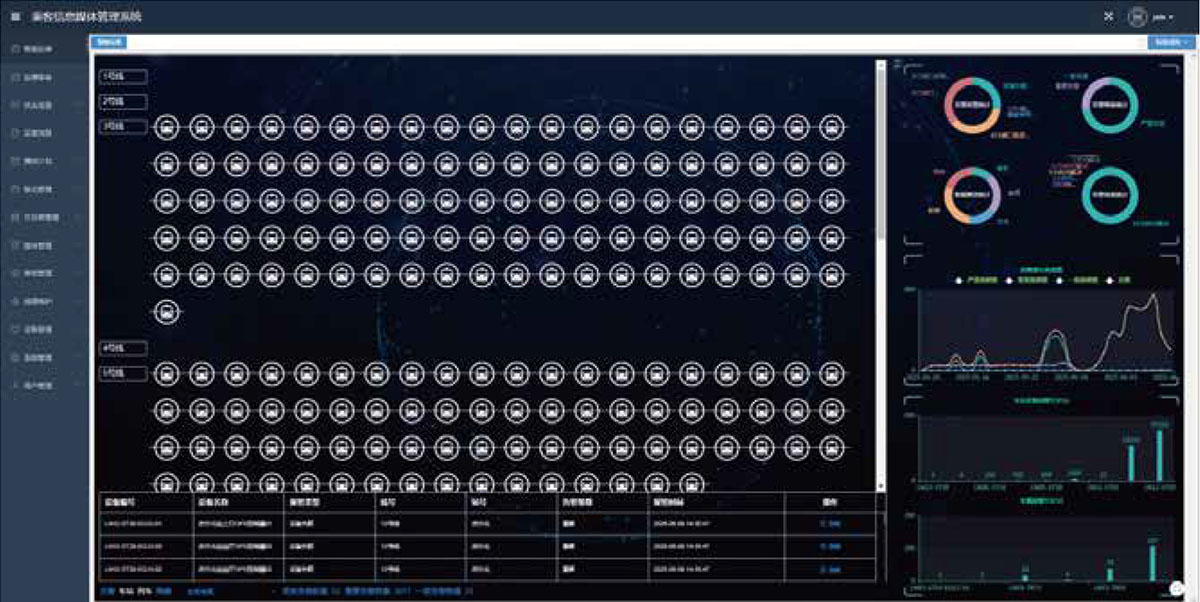The width and height of the screenshot is (1200, 602).
Task: Click the top-left donut chart in the right panel
Action: coord(973,104)
